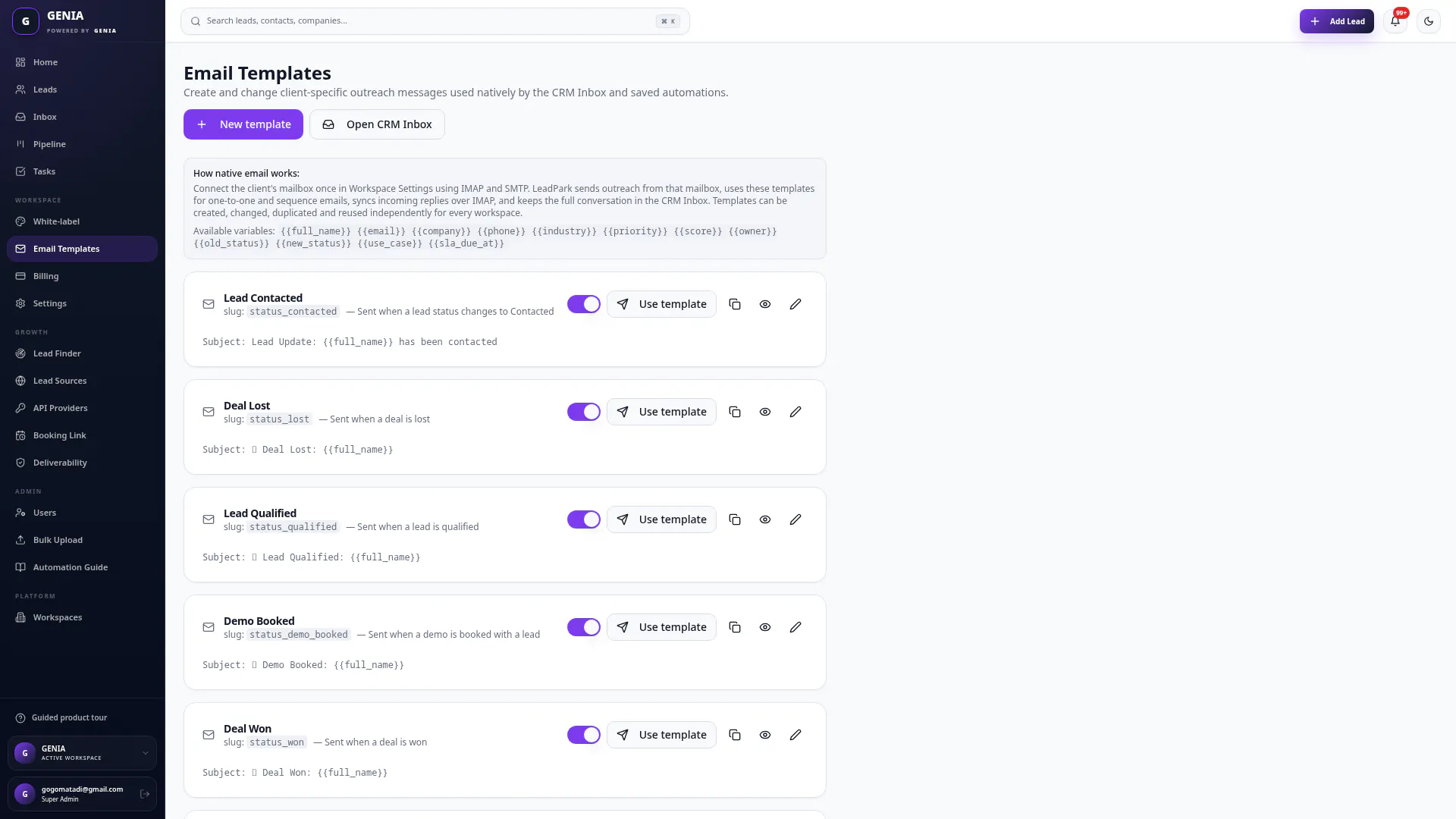The image size is (1456, 819).
Task: Preview the Demo Booked template
Action: pos(765,627)
